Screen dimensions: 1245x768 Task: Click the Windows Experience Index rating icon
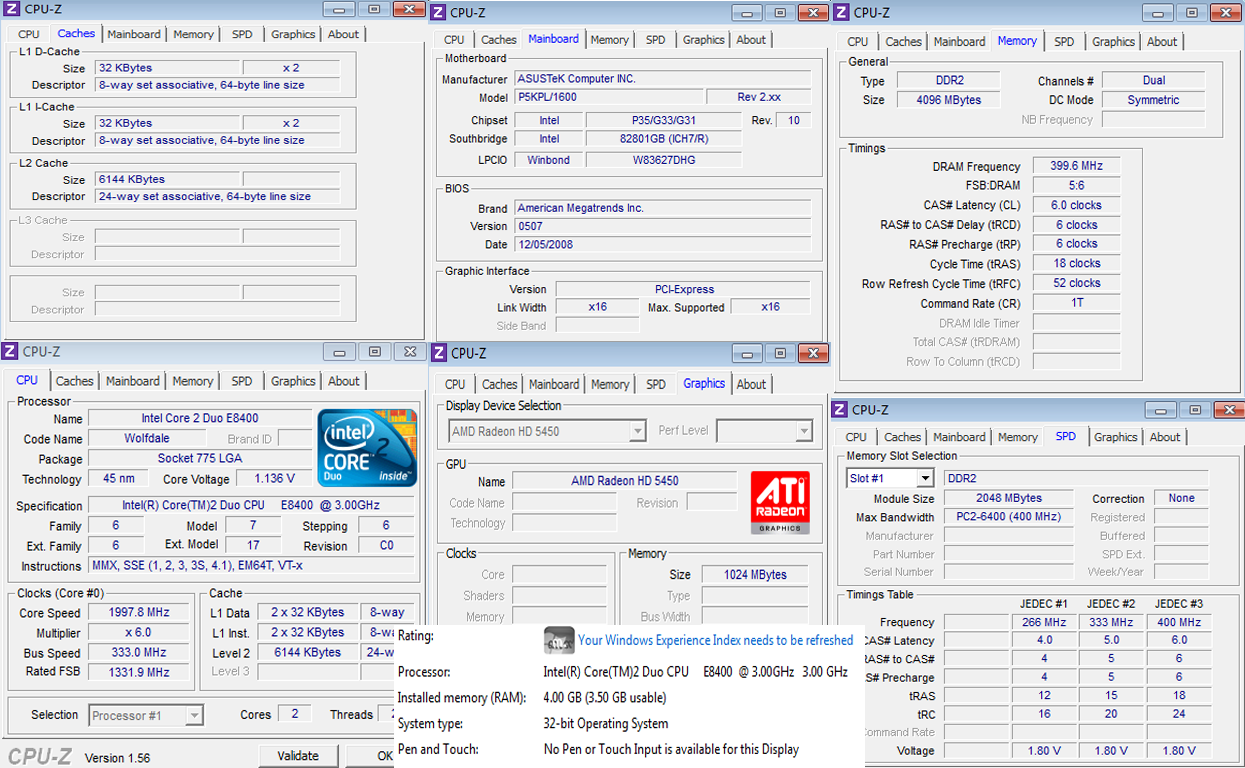point(559,640)
